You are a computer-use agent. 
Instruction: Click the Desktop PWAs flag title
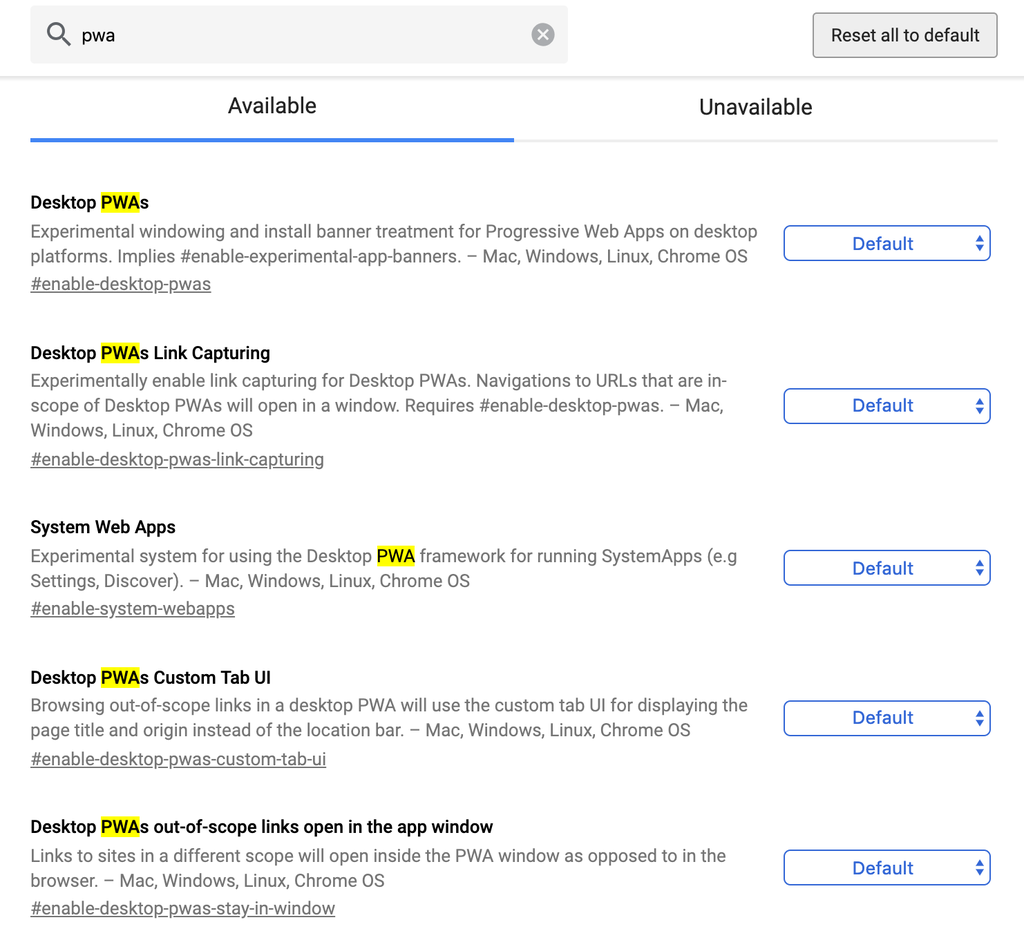click(89, 203)
